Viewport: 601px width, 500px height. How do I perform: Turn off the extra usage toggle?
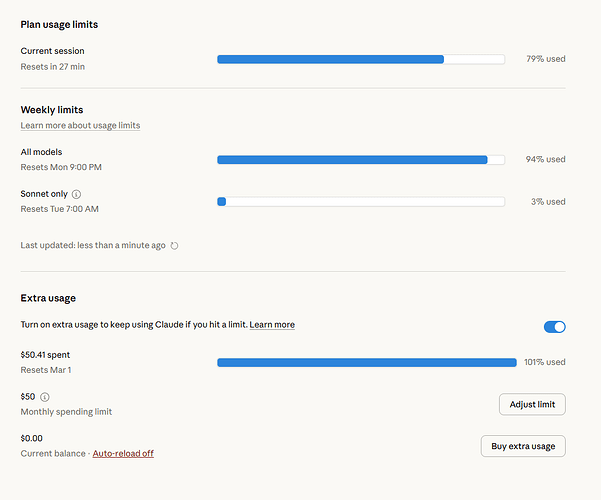tap(554, 327)
